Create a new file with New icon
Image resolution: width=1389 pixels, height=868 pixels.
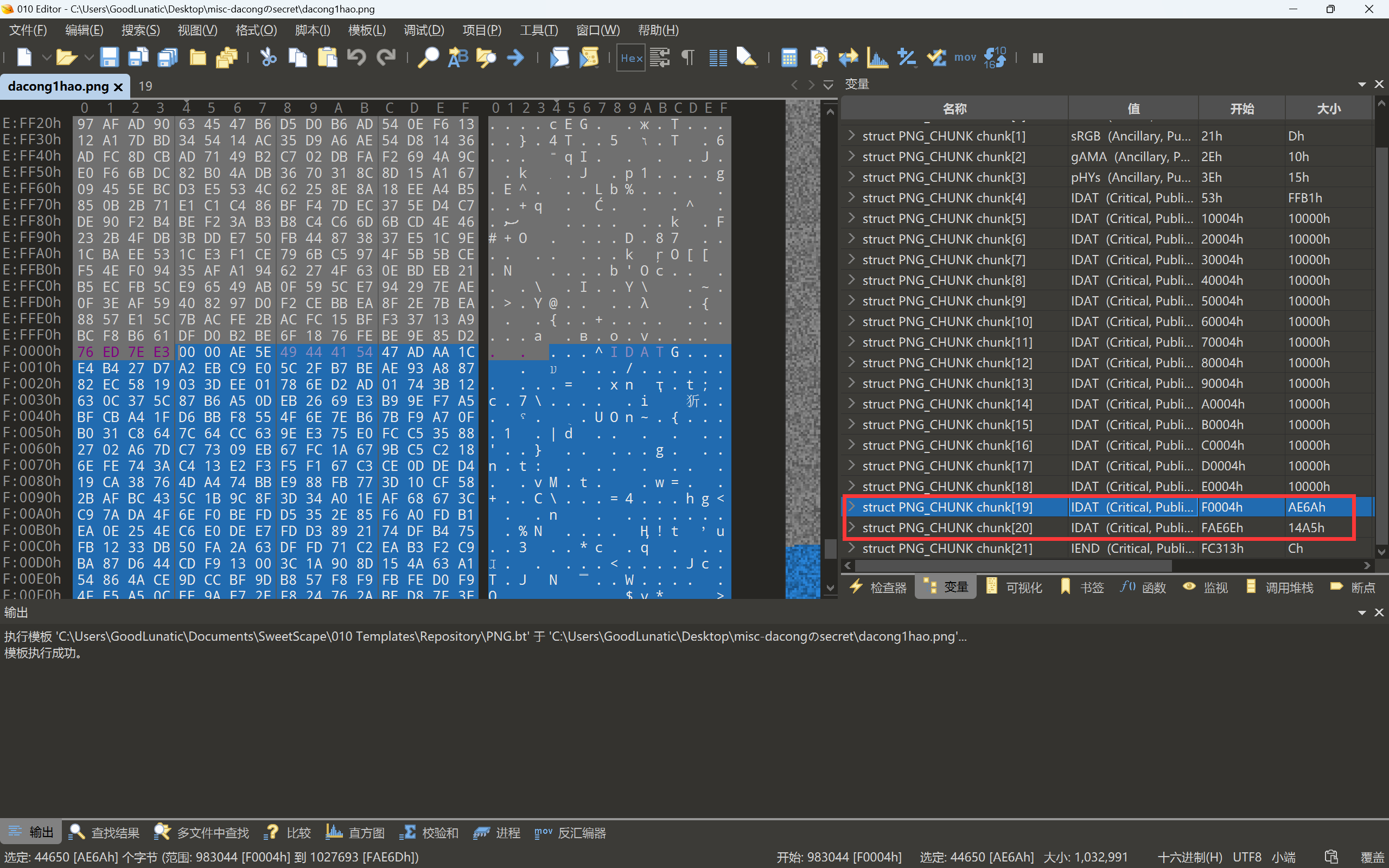tap(24, 58)
